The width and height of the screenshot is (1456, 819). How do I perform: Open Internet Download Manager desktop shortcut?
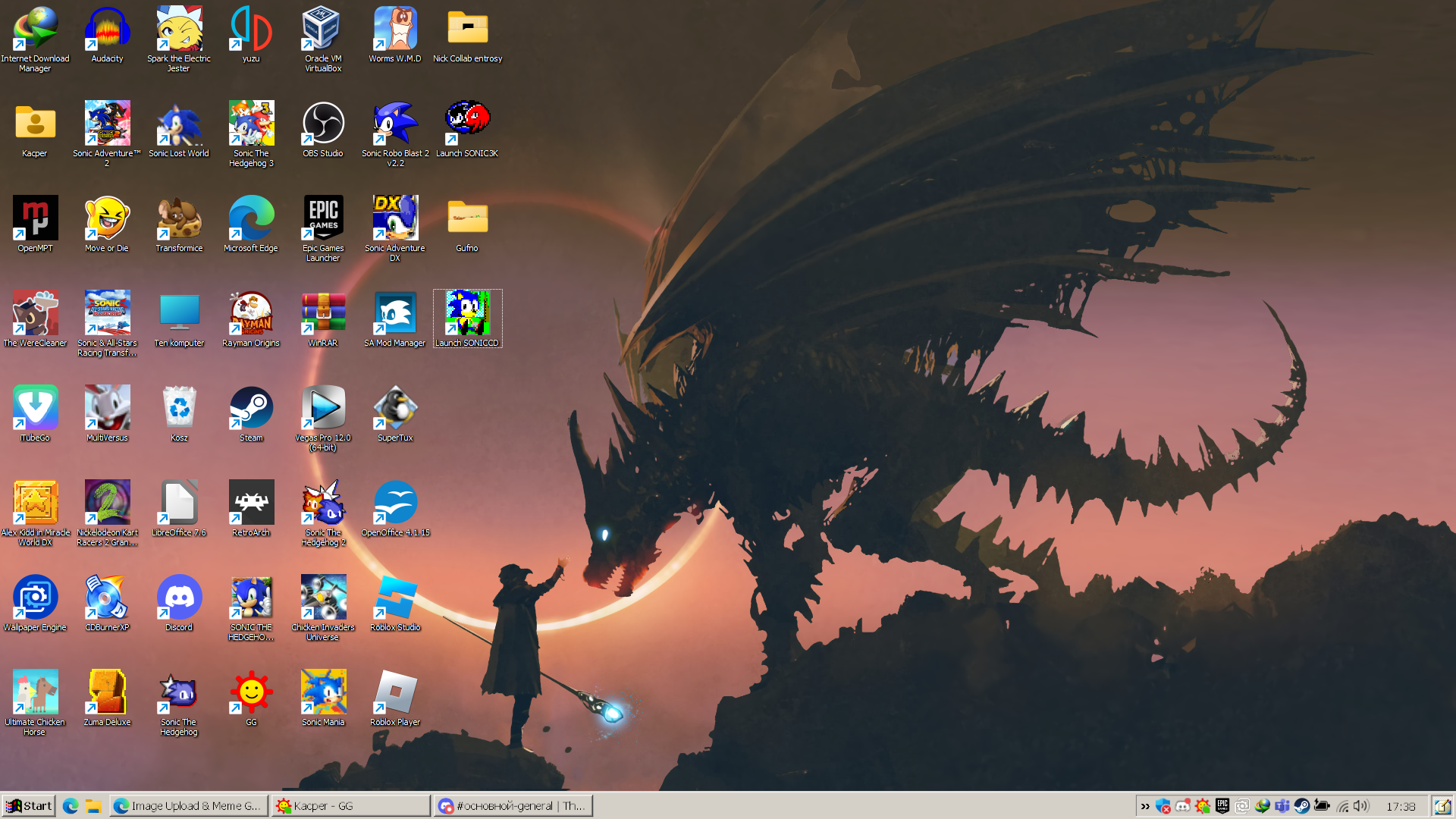[x=35, y=39]
